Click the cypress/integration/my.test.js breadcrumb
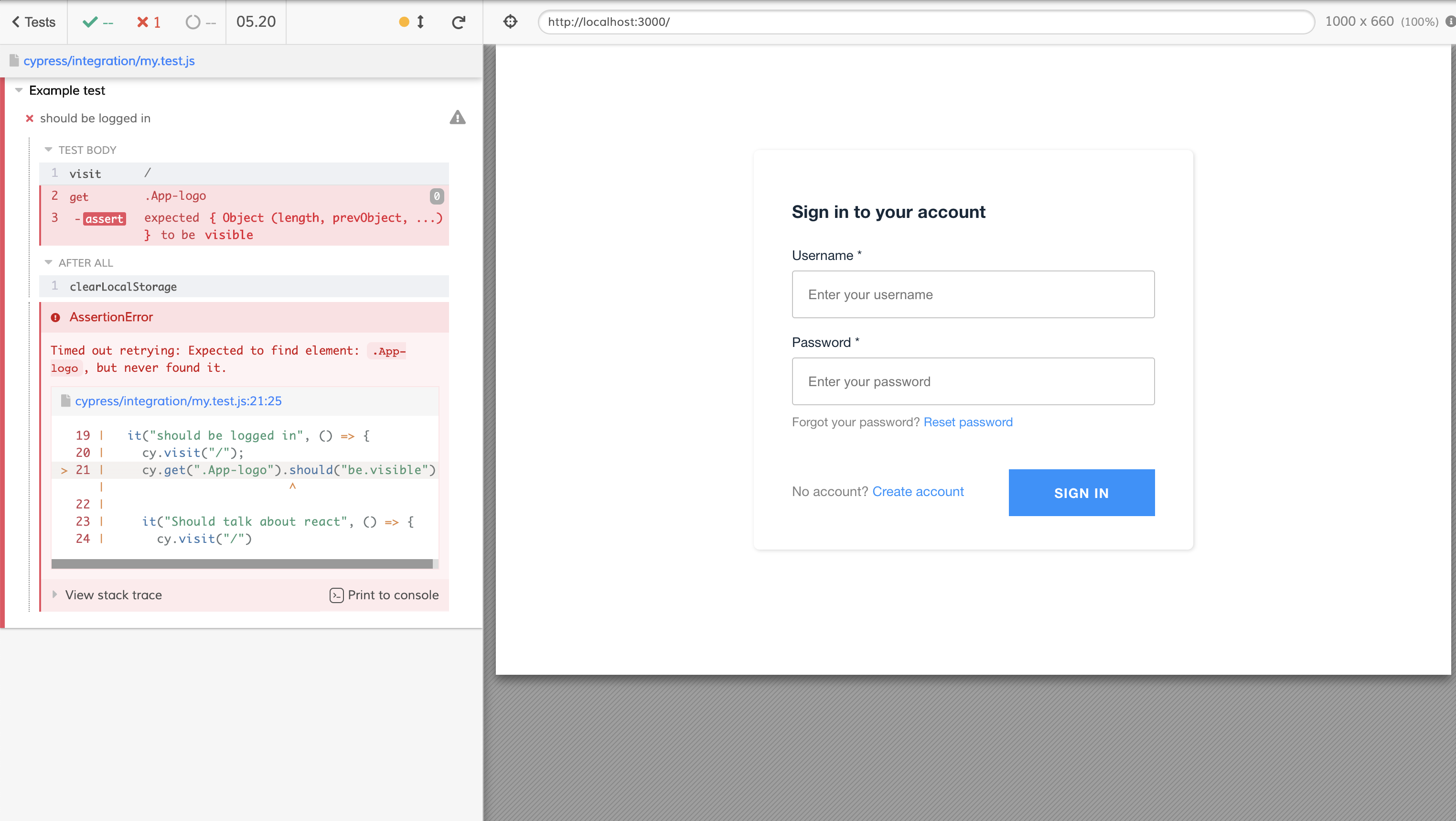 pyautogui.click(x=109, y=60)
